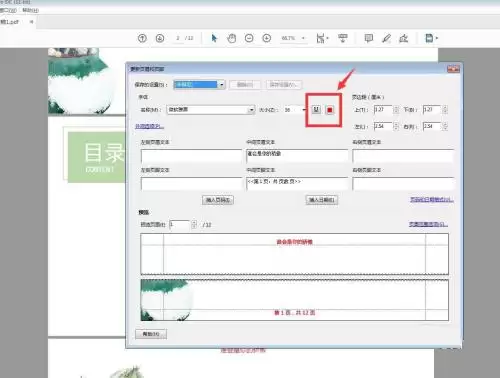Select the arrow selection tool in the toolbar
500x378 pixels.
(214, 38)
